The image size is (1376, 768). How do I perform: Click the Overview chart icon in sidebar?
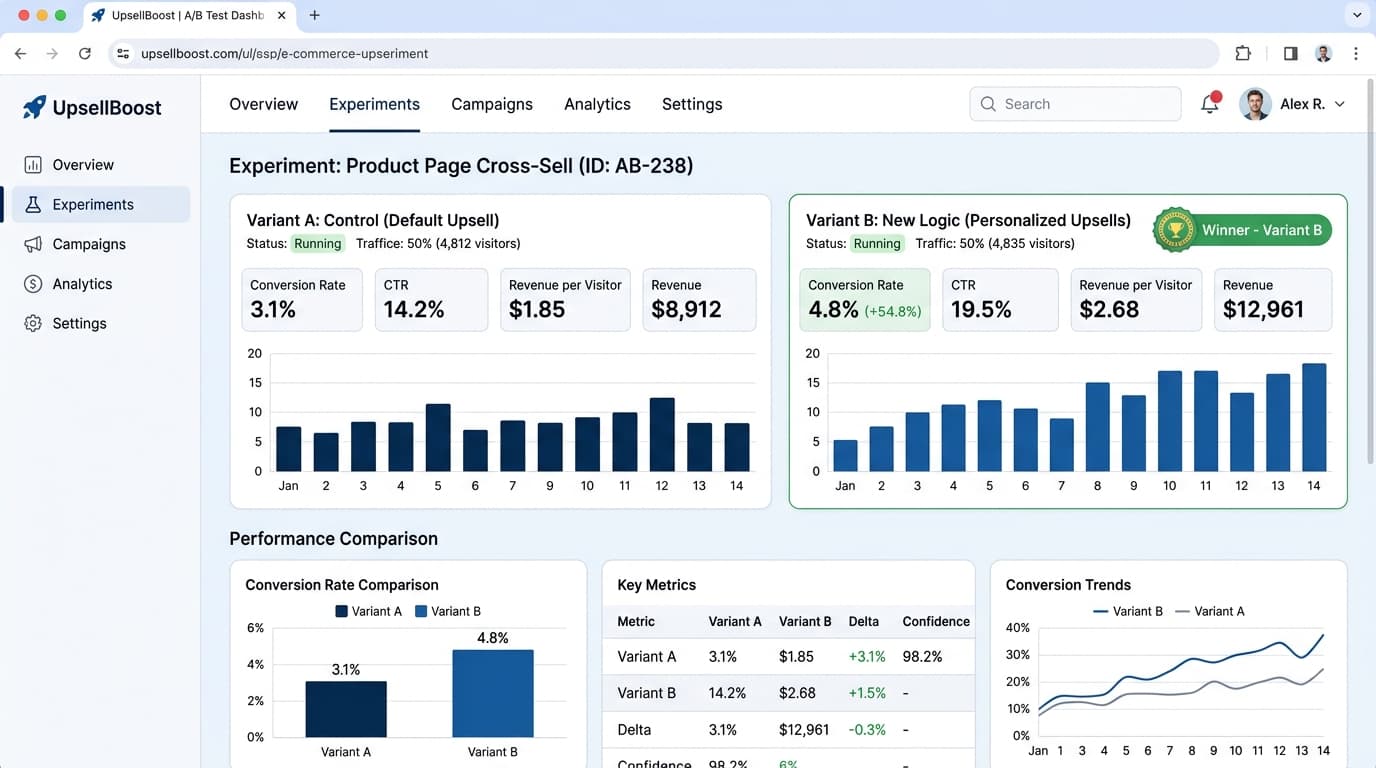[33, 165]
